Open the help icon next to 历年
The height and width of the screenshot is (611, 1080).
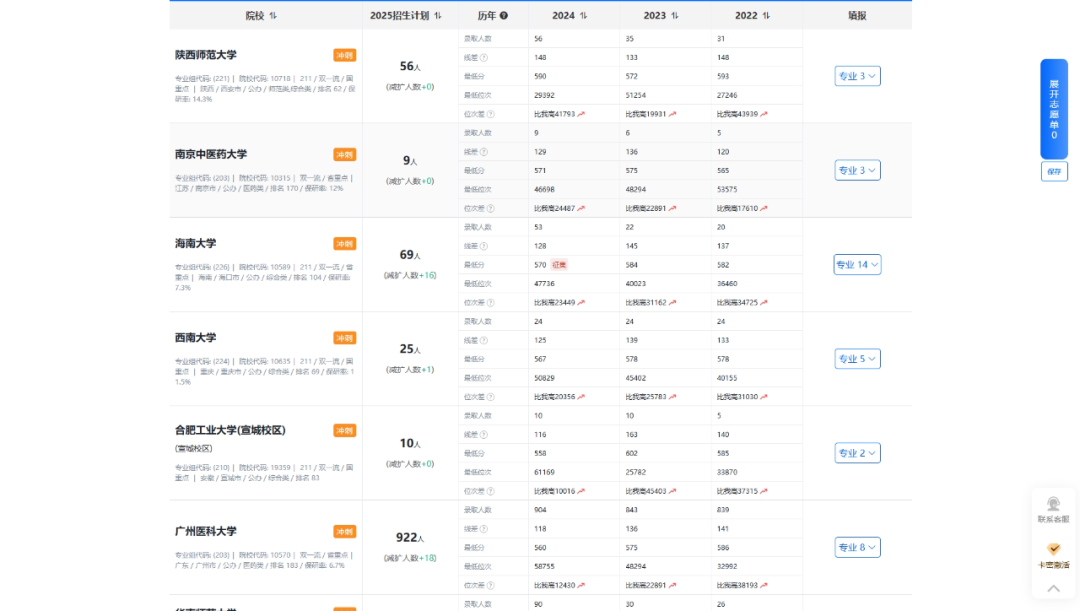pos(504,16)
